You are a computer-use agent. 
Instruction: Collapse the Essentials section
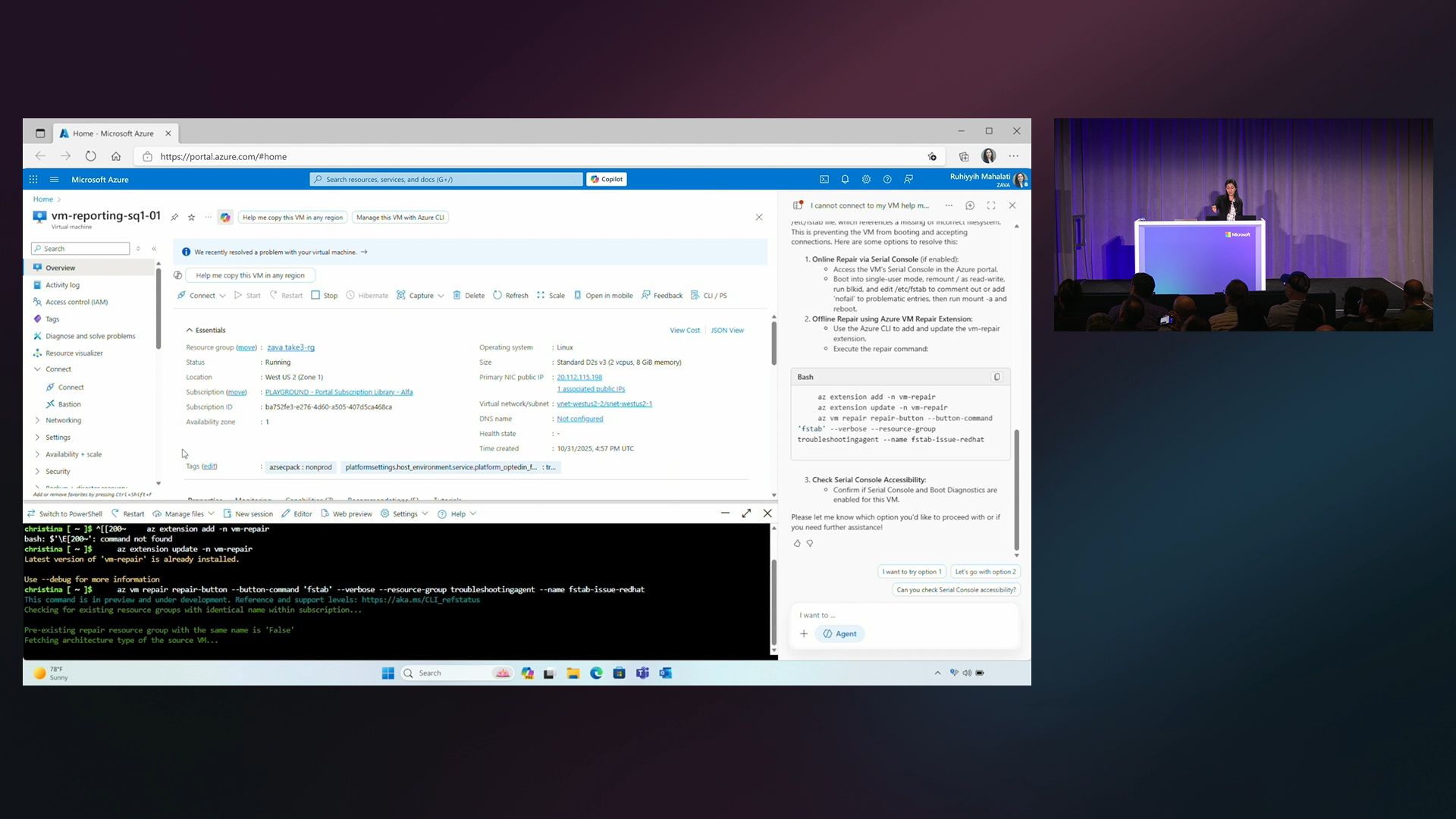click(x=190, y=331)
